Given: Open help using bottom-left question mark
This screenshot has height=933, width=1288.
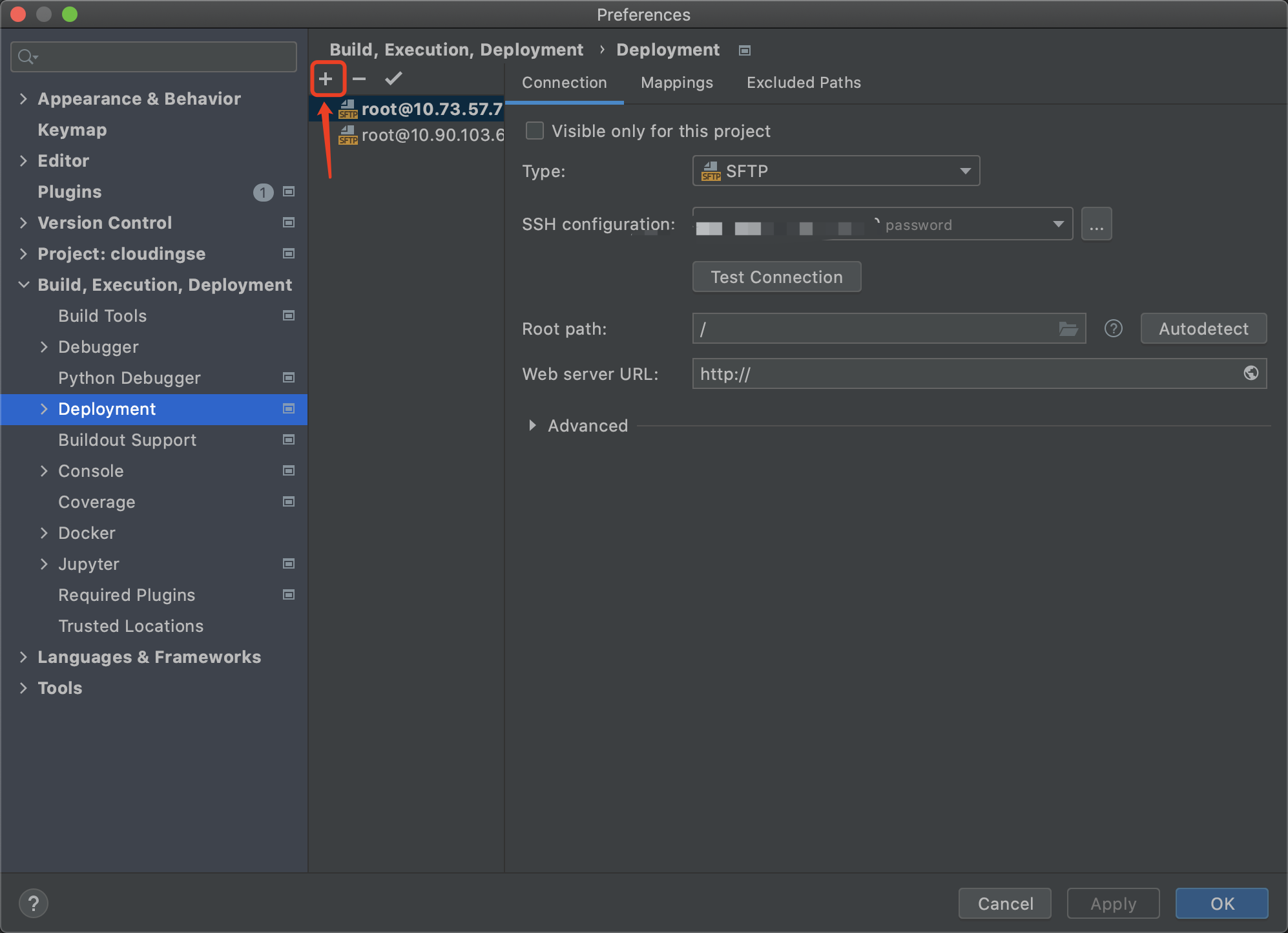Looking at the screenshot, I should (x=34, y=903).
